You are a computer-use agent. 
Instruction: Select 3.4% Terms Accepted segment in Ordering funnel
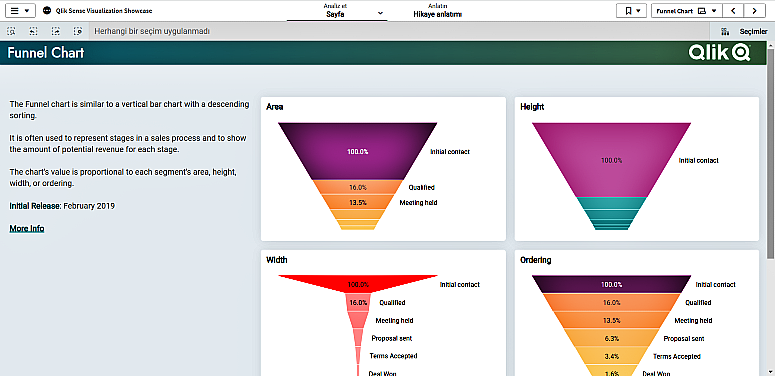click(x=611, y=356)
